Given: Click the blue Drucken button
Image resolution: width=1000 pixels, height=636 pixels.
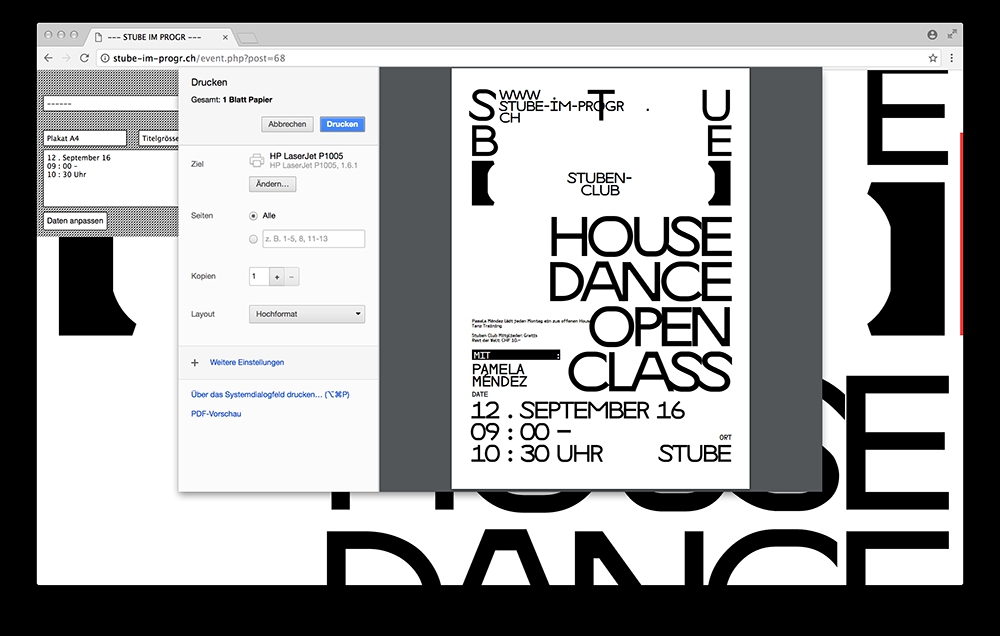Looking at the screenshot, I should coord(342,124).
